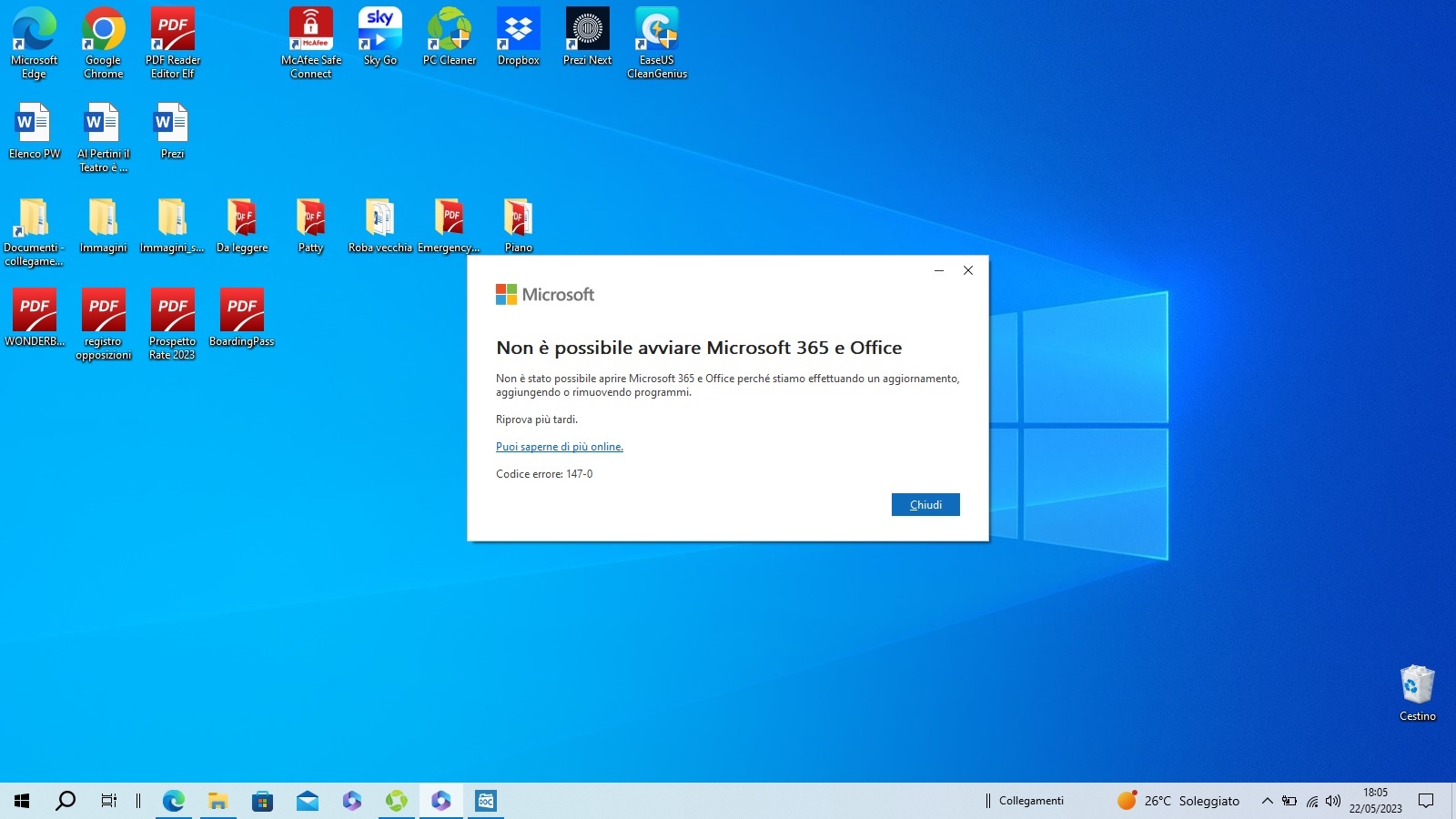Click the Microsoft logo in the dialog
The width and height of the screenshot is (1456, 819).
click(545, 294)
